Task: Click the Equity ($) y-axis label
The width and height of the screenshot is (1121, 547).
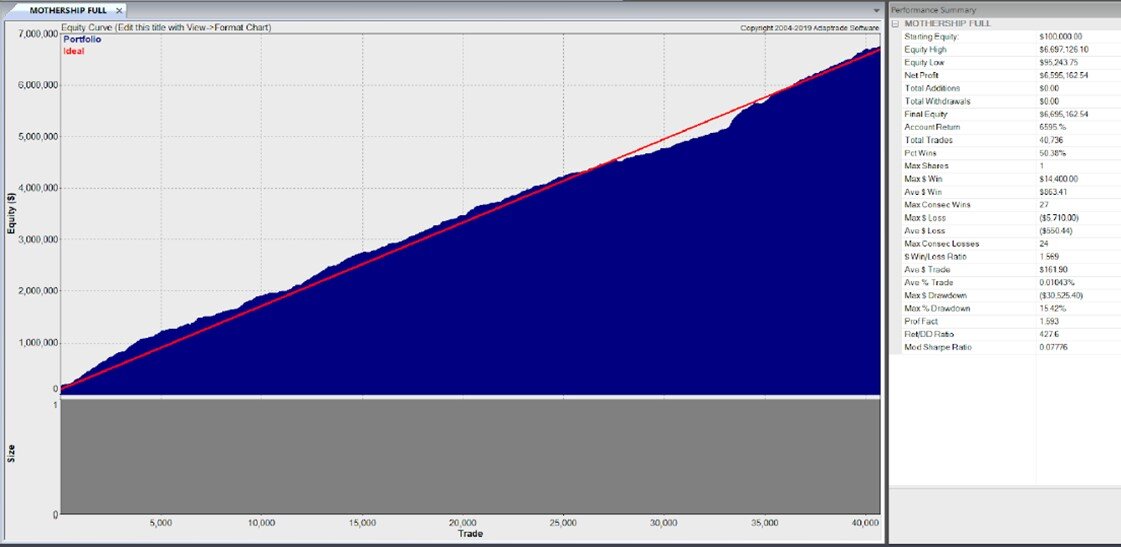Action: 11,214
